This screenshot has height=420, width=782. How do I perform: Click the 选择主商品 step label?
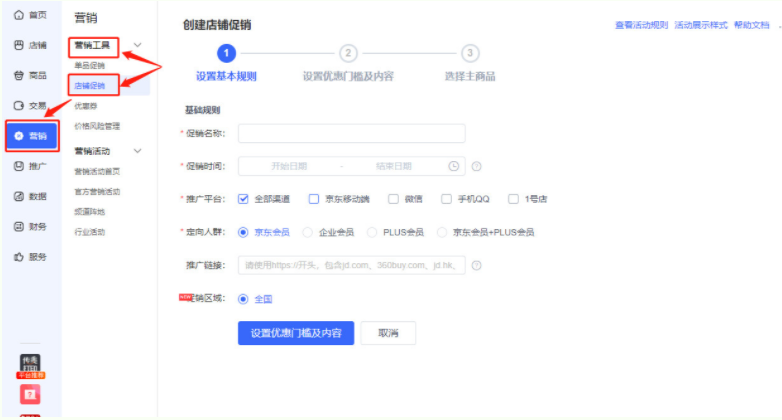point(470,76)
